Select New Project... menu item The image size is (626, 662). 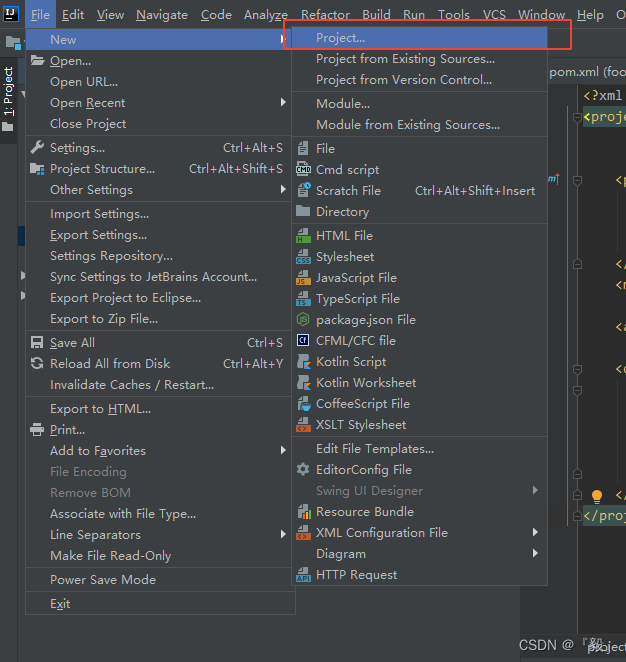coord(420,38)
